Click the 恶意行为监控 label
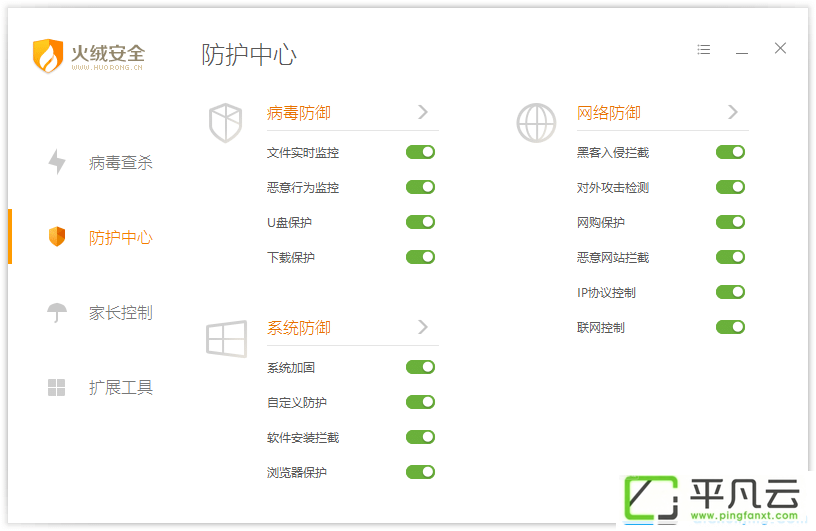Screen dimensions: 816x531 (x=303, y=187)
